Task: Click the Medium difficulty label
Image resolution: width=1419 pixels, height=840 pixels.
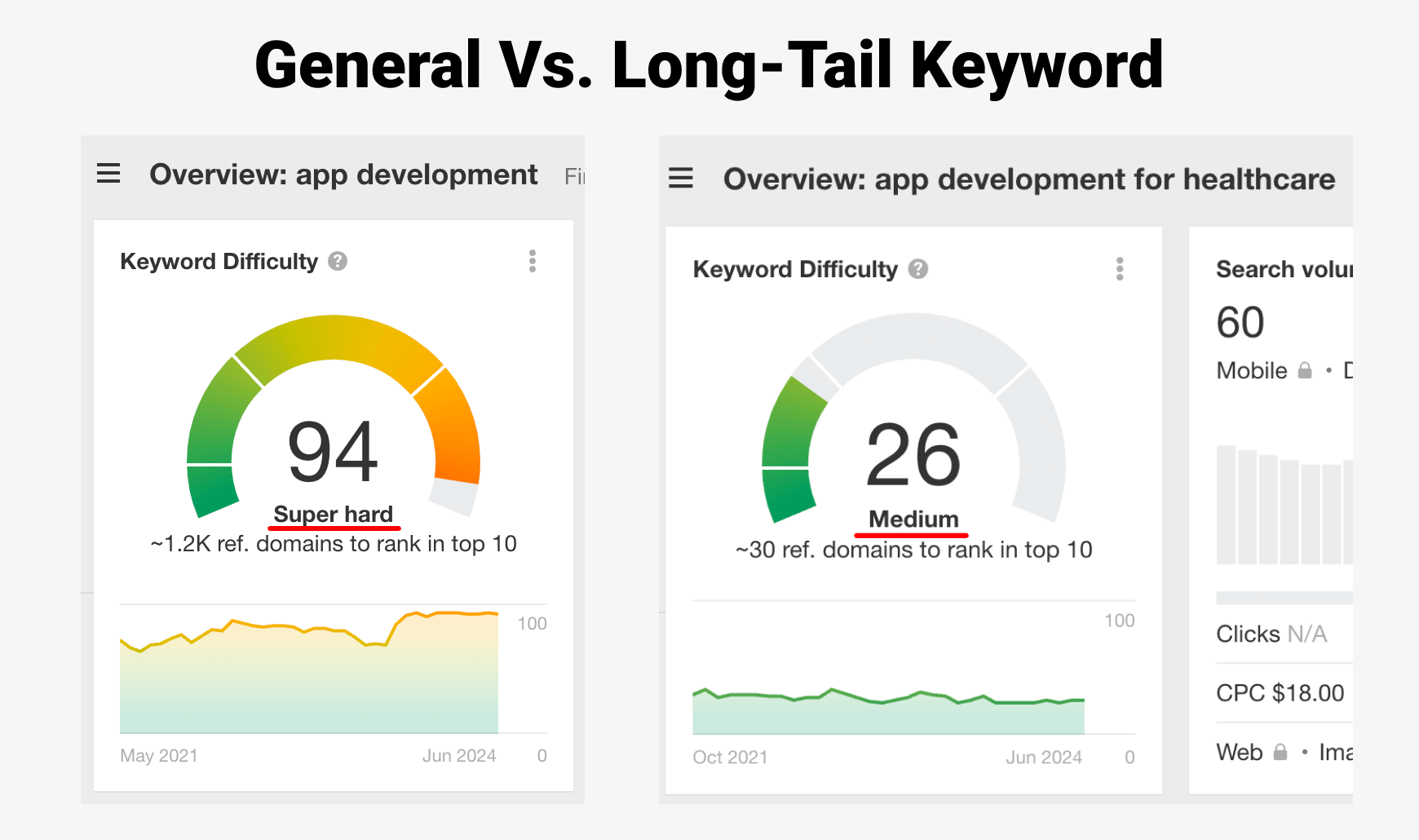Action: click(x=913, y=519)
